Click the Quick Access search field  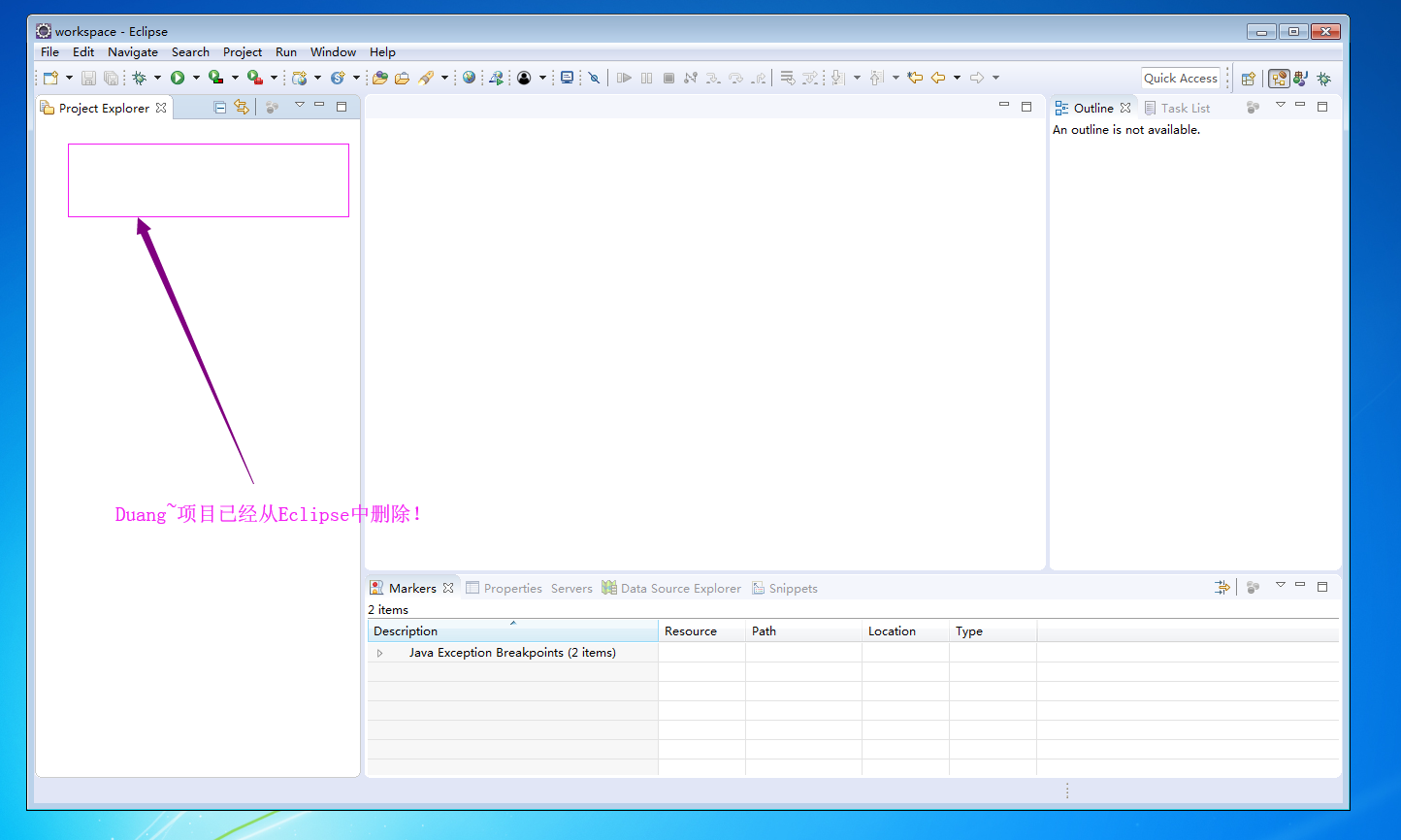[1181, 79]
